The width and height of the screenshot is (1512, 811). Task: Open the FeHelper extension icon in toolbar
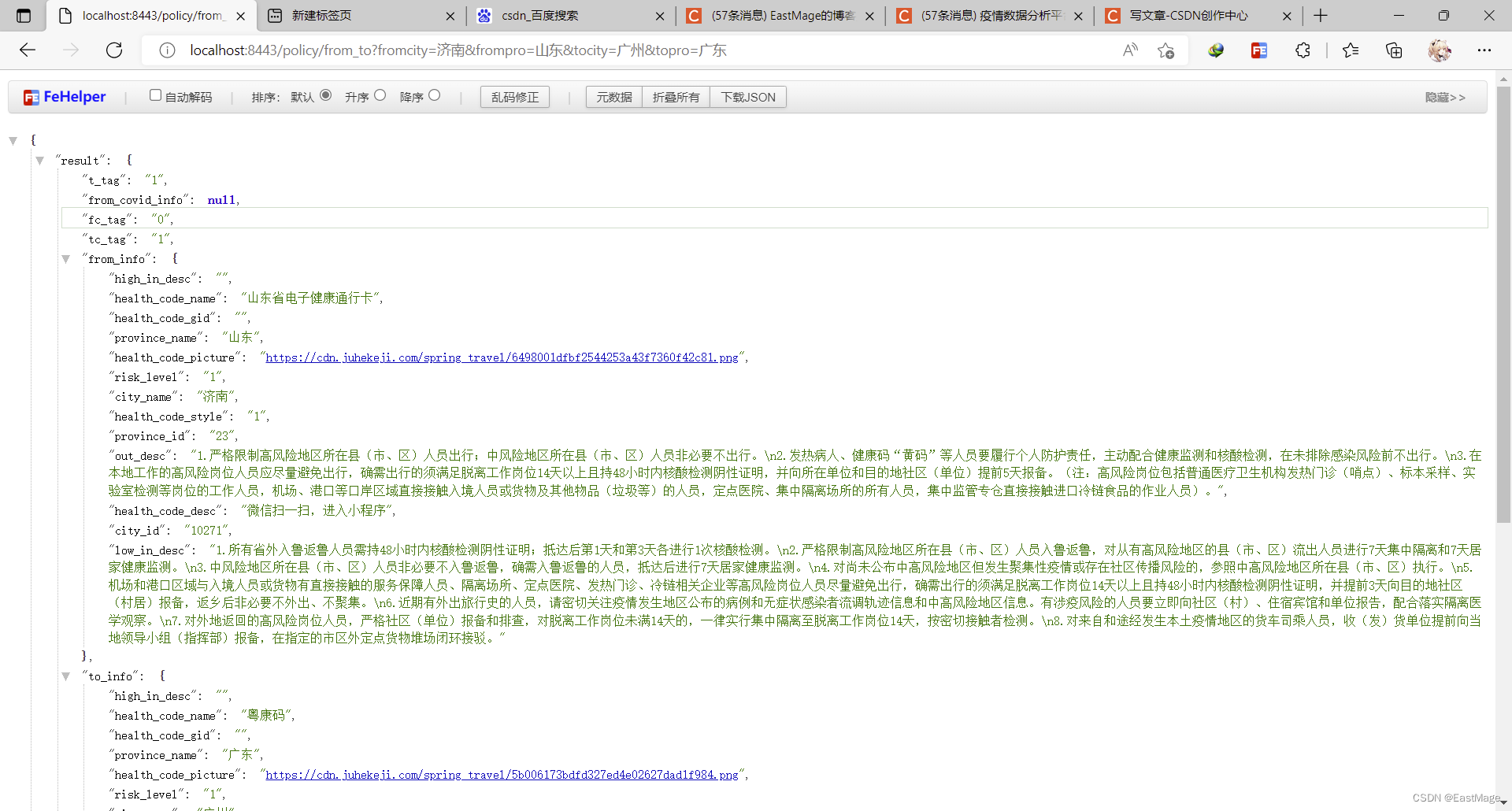pos(1259,50)
